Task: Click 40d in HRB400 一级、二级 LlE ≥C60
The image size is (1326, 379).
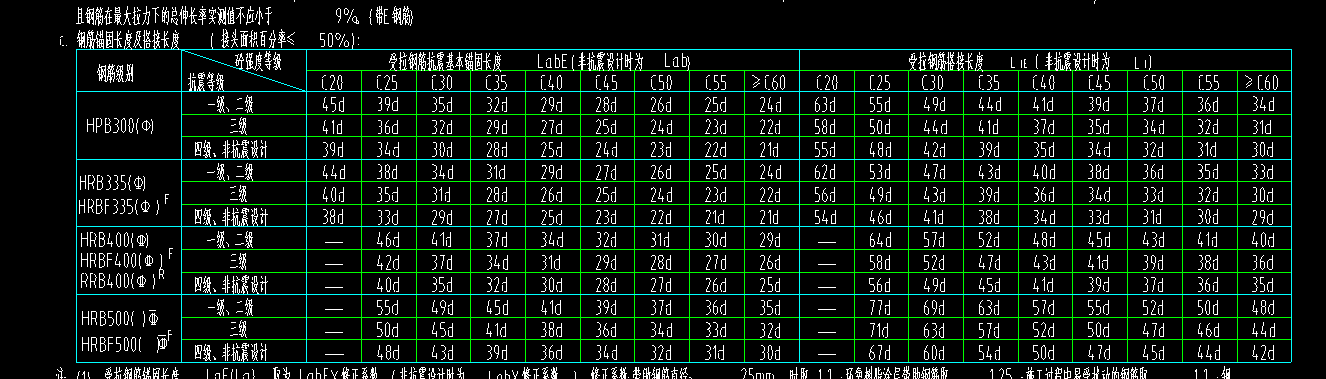Action: [1264, 239]
